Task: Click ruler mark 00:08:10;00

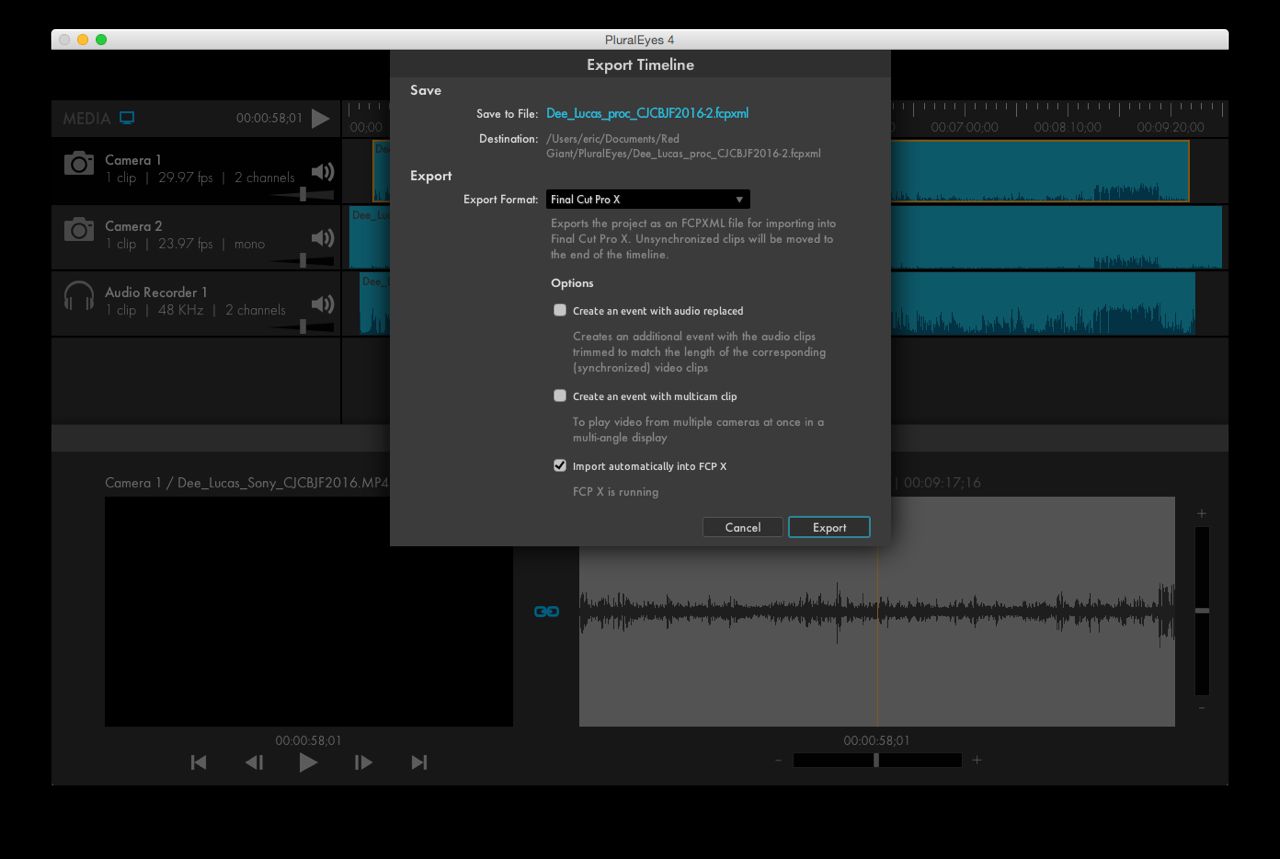Action: click(x=1067, y=127)
